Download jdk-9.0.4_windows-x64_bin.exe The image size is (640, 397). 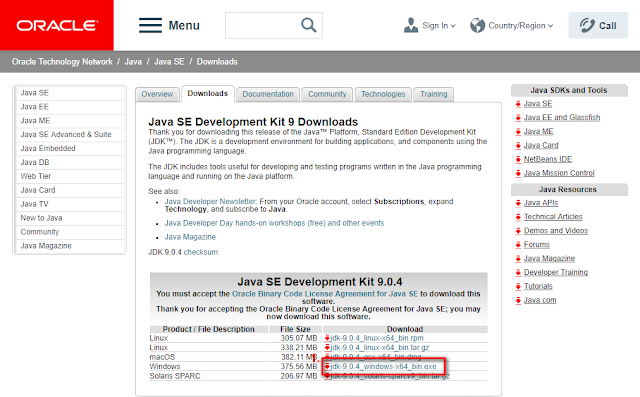[383, 366]
